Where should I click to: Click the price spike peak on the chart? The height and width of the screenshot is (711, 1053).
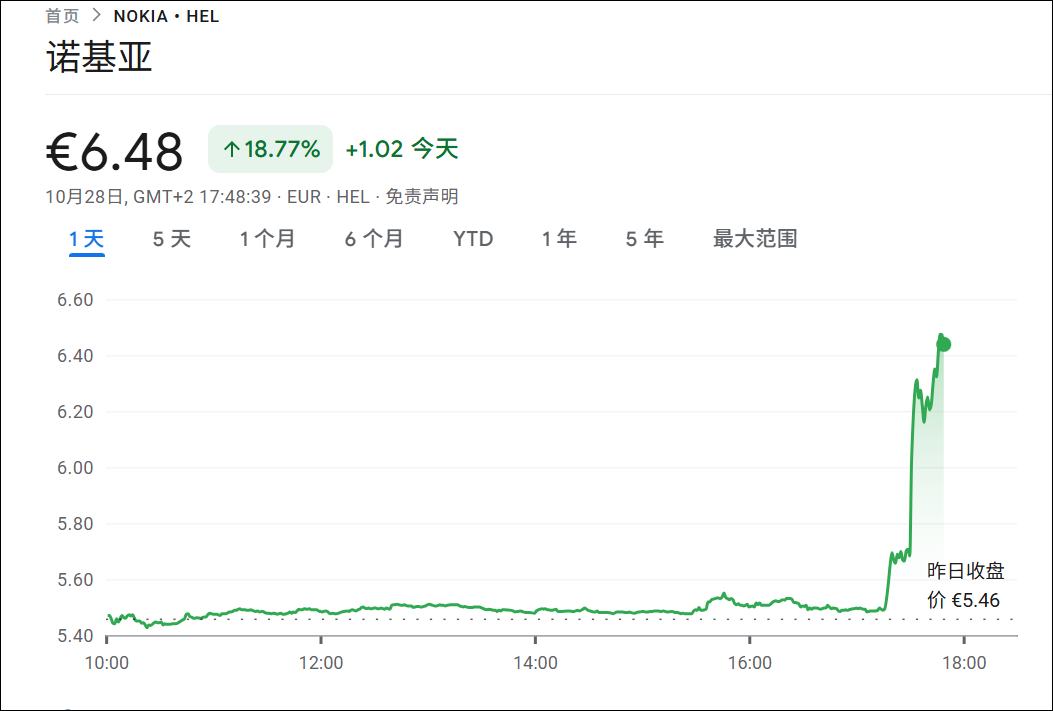click(941, 340)
